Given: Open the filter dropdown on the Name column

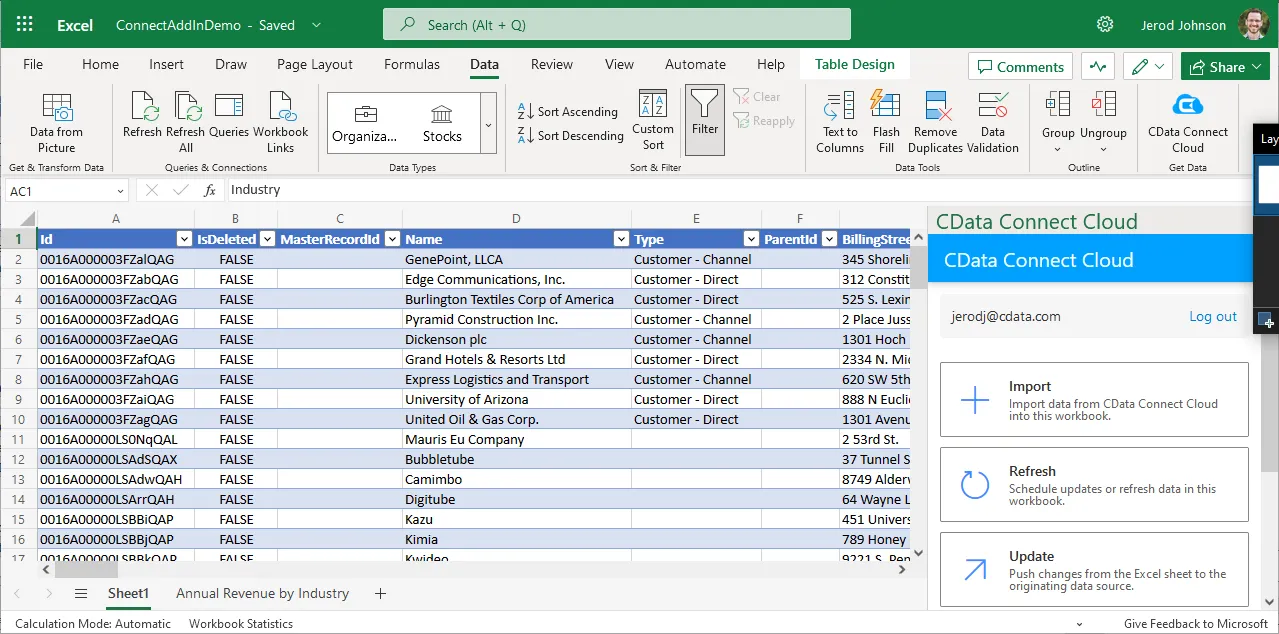Looking at the screenshot, I should click(620, 239).
